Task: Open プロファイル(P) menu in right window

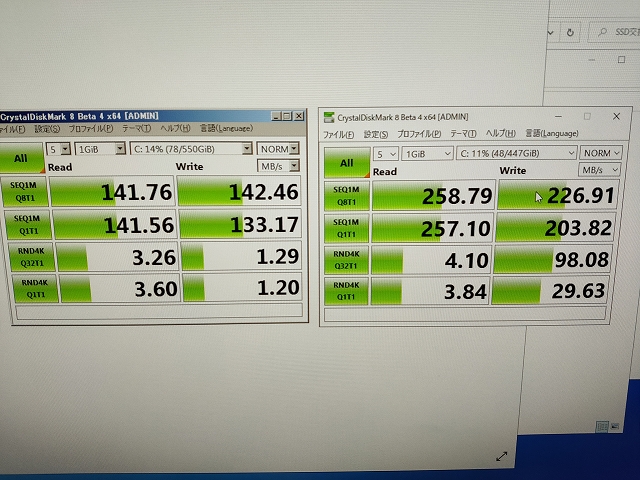Action: point(419,133)
